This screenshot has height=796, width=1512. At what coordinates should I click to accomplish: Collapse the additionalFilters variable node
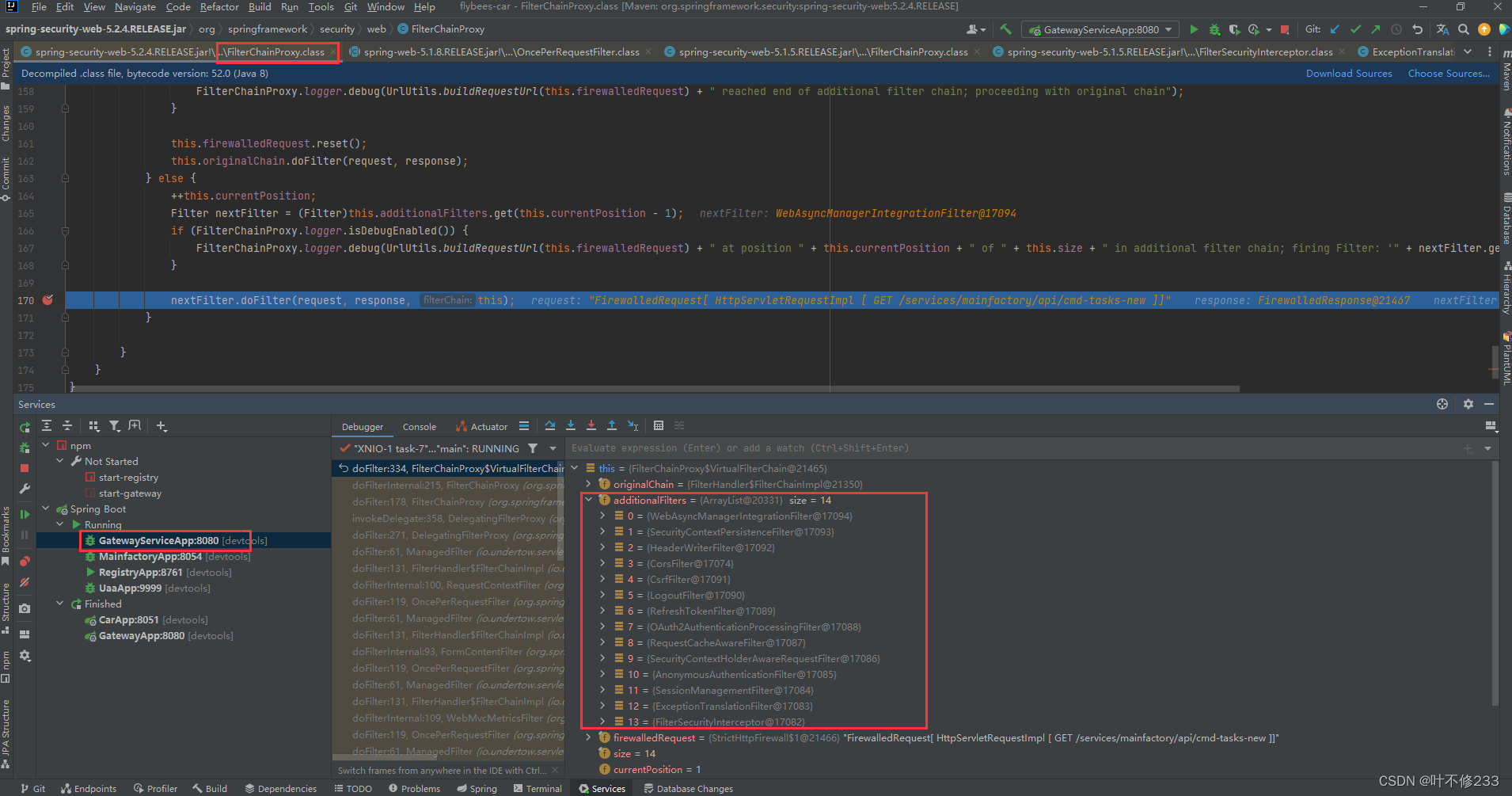[588, 500]
